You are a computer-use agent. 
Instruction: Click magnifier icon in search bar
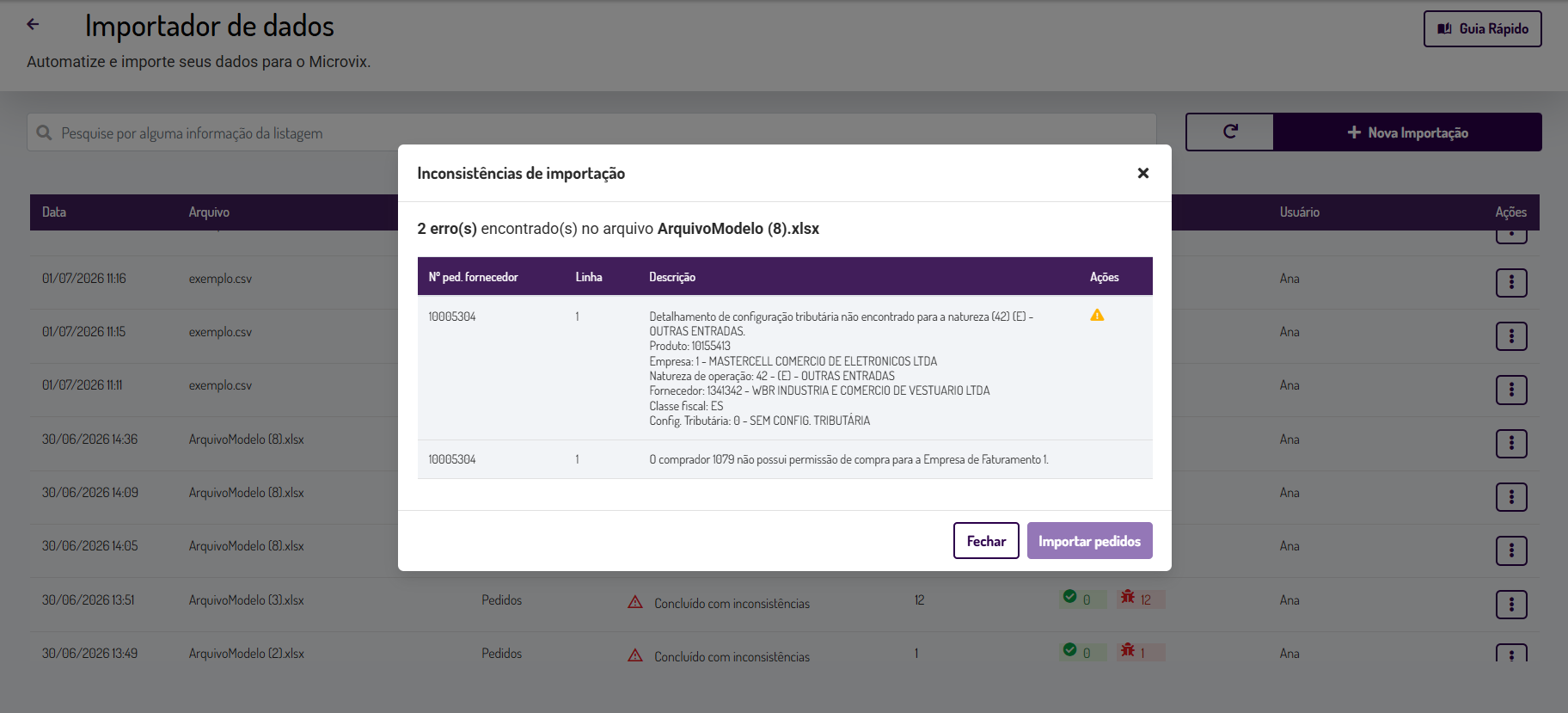click(45, 132)
